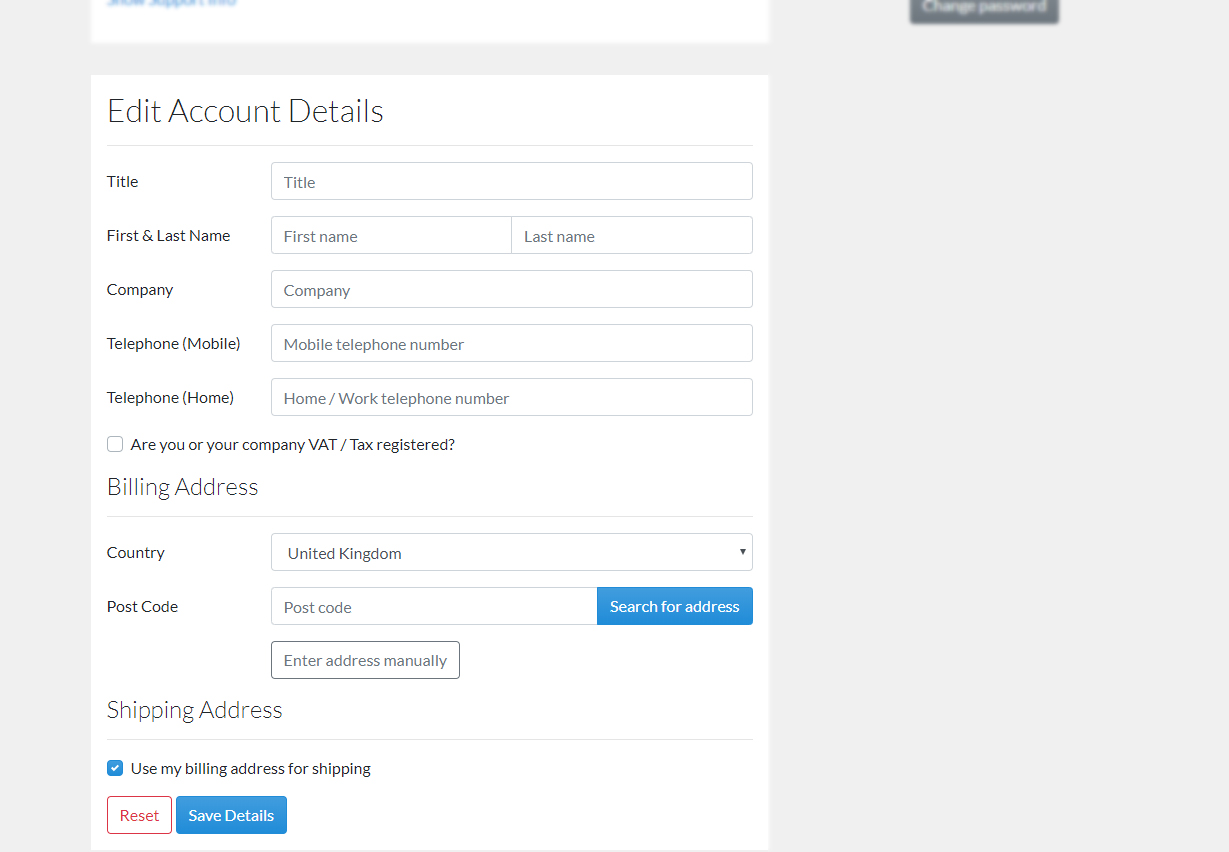
Task: Save the form with Save Details
Action: pyautogui.click(x=231, y=816)
